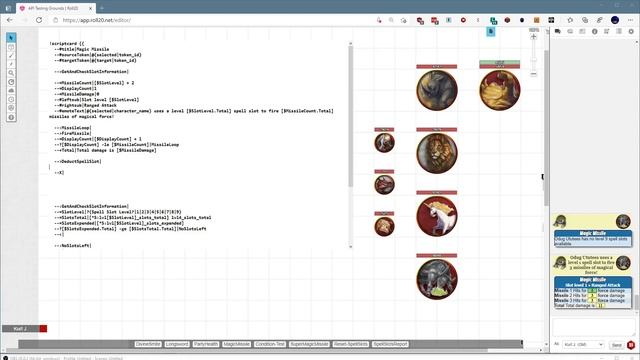
Task: Click the Roll20 browser tab
Action: 55,8
